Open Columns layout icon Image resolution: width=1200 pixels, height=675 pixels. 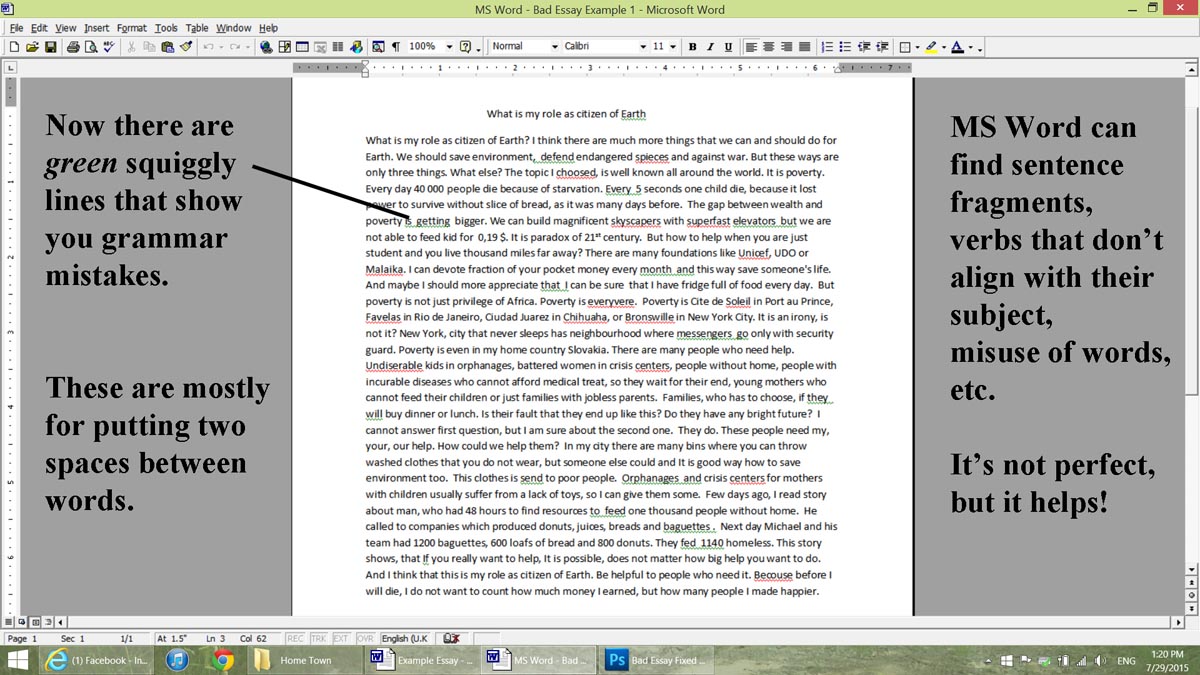coord(338,47)
